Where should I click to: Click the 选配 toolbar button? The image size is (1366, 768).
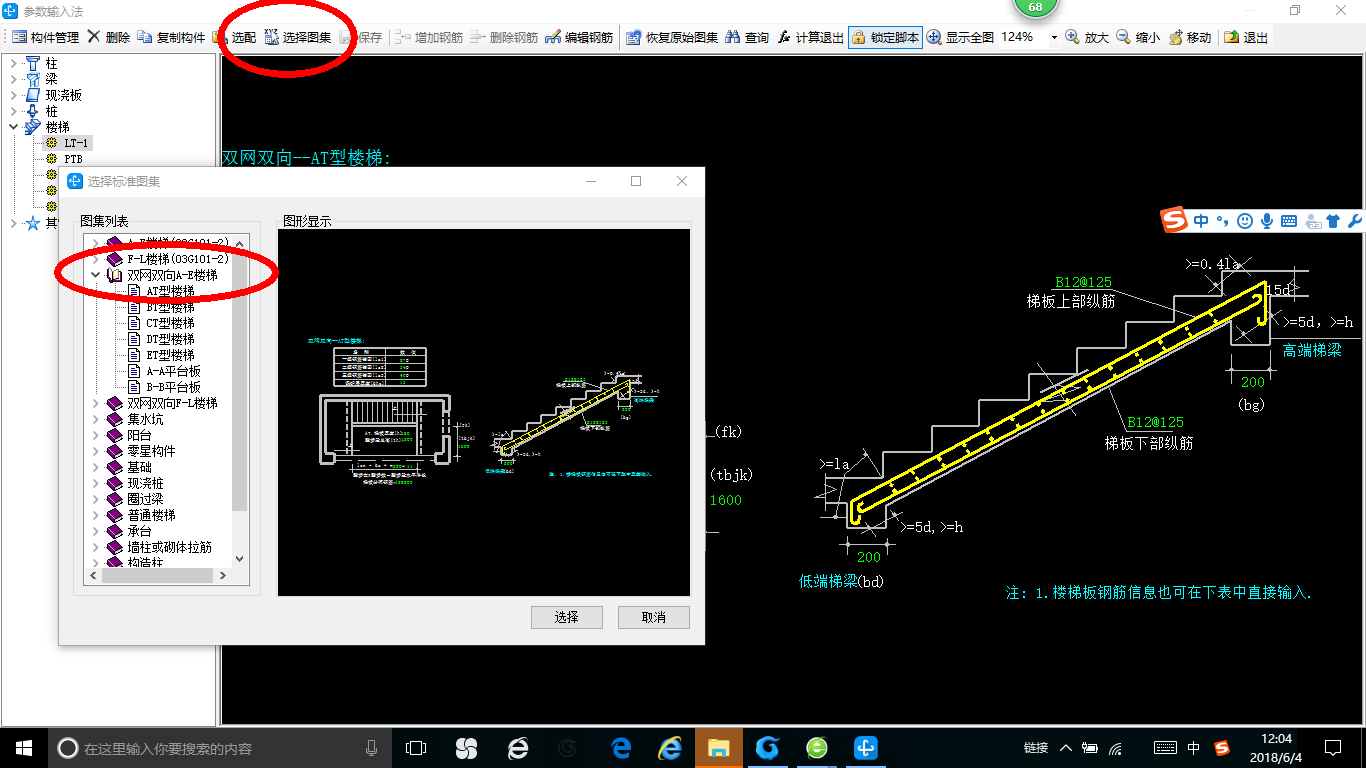pos(234,37)
